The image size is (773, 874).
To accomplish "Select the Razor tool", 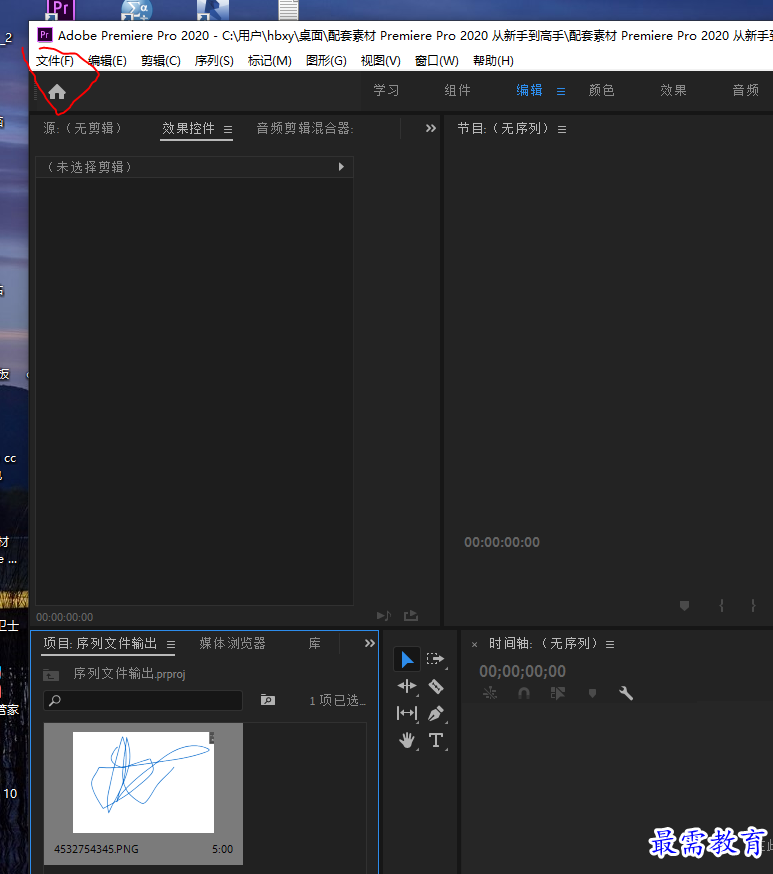I will (436, 686).
